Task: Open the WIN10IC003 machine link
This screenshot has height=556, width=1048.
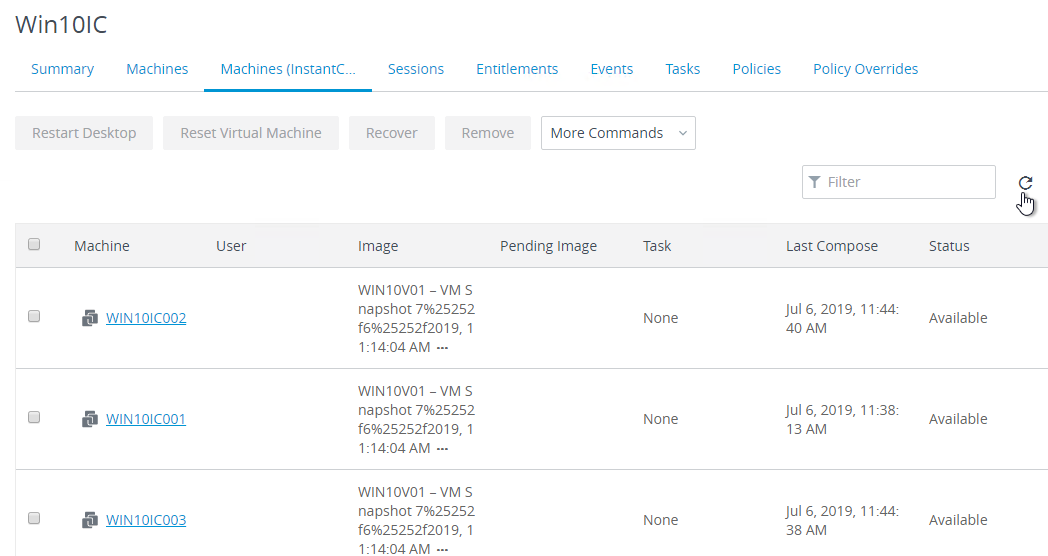Action: pyautogui.click(x=146, y=520)
